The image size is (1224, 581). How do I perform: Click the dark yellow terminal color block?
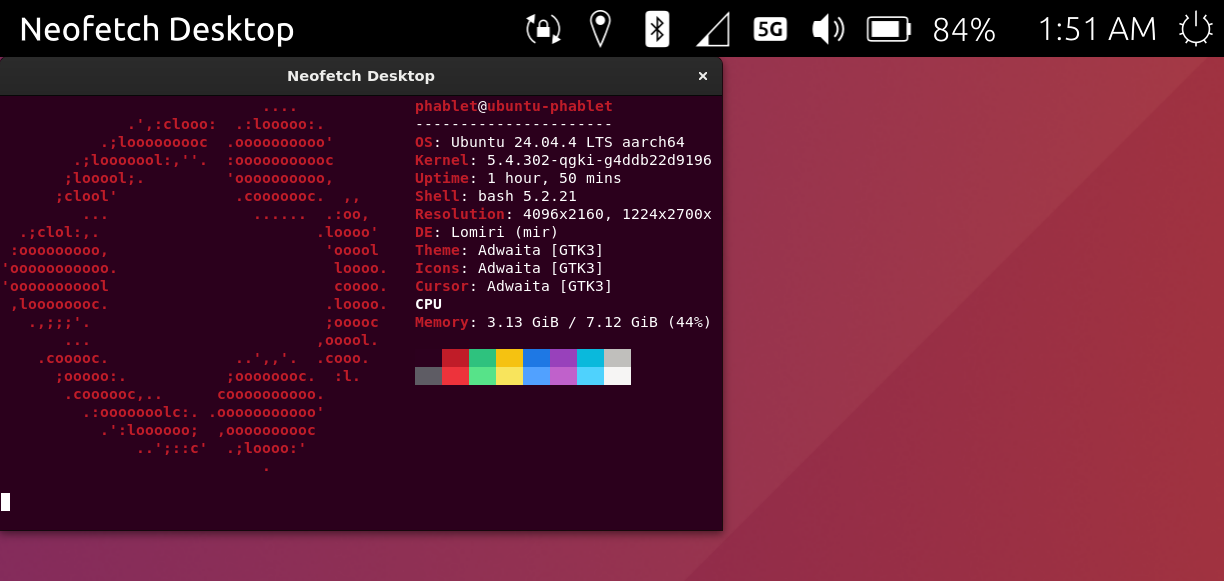point(509,358)
